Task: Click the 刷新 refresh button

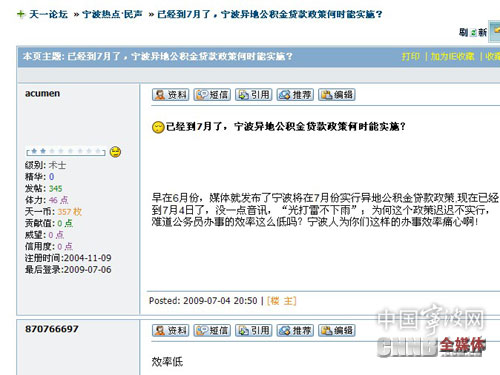Action: (x=473, y=32)
